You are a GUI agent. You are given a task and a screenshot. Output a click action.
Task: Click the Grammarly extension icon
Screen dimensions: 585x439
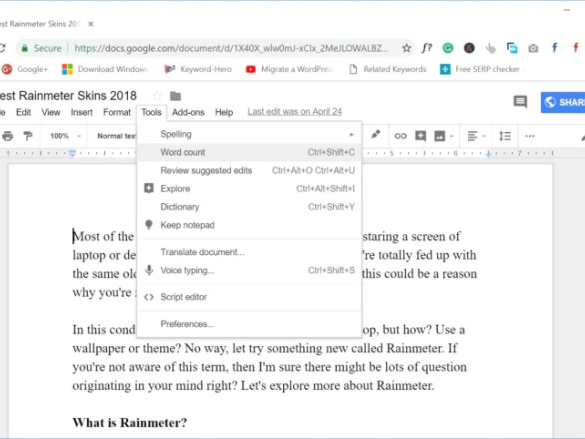click(x=448, y=48)
